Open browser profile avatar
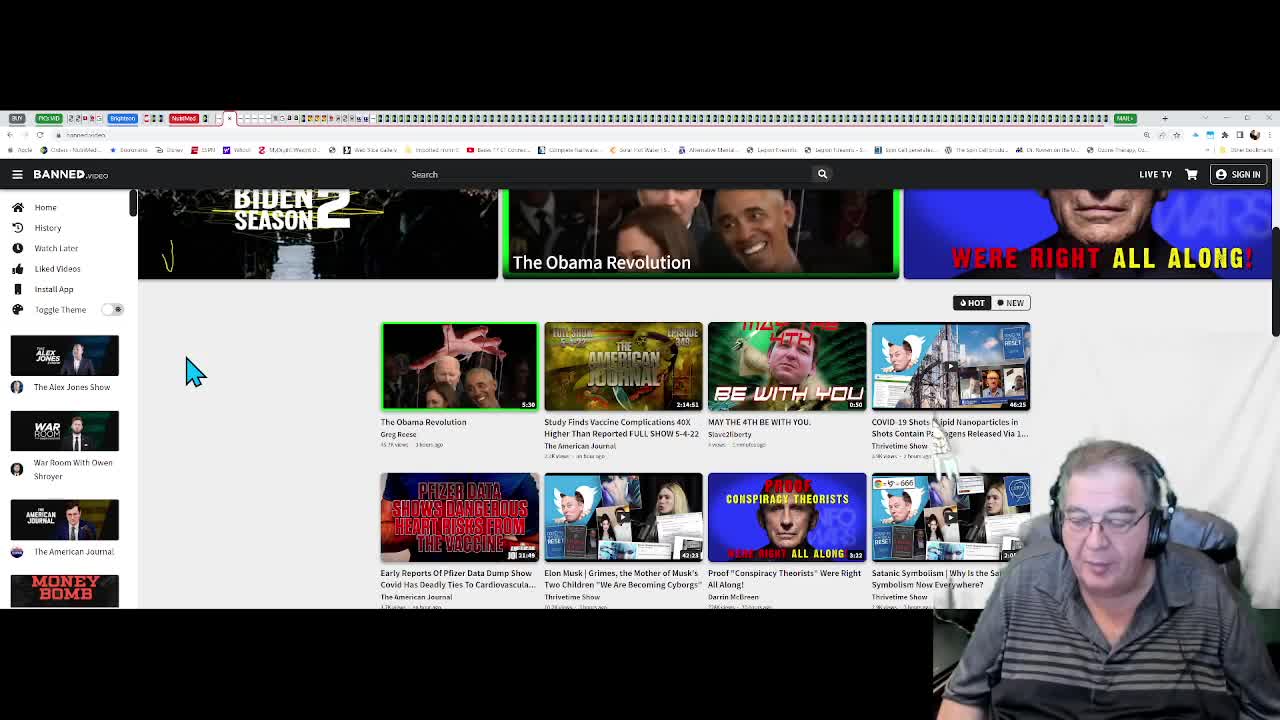The image size is (1280, 720). pos(1255,135)
